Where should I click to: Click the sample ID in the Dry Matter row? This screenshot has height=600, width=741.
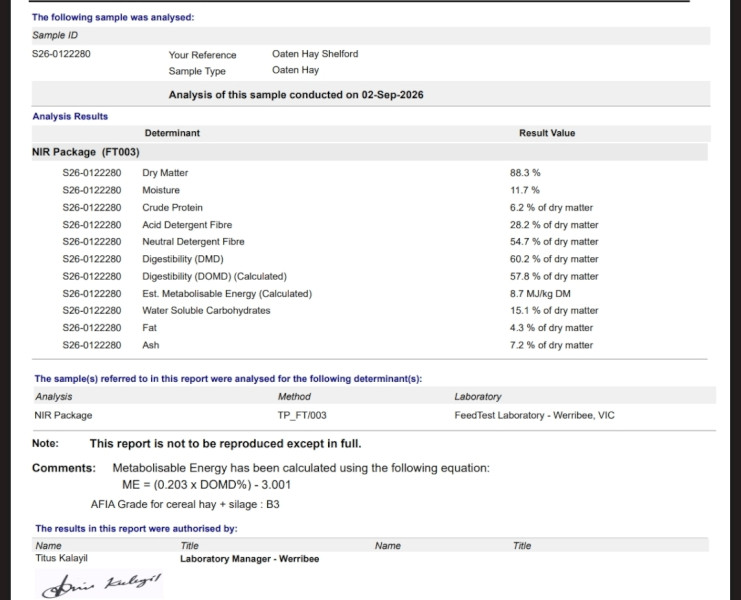coord(92,173)
